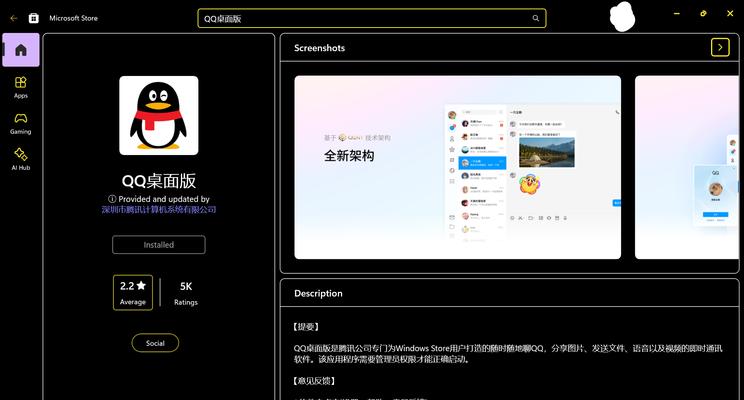
Task: Click the Description heading
Action: click(318, 293)
